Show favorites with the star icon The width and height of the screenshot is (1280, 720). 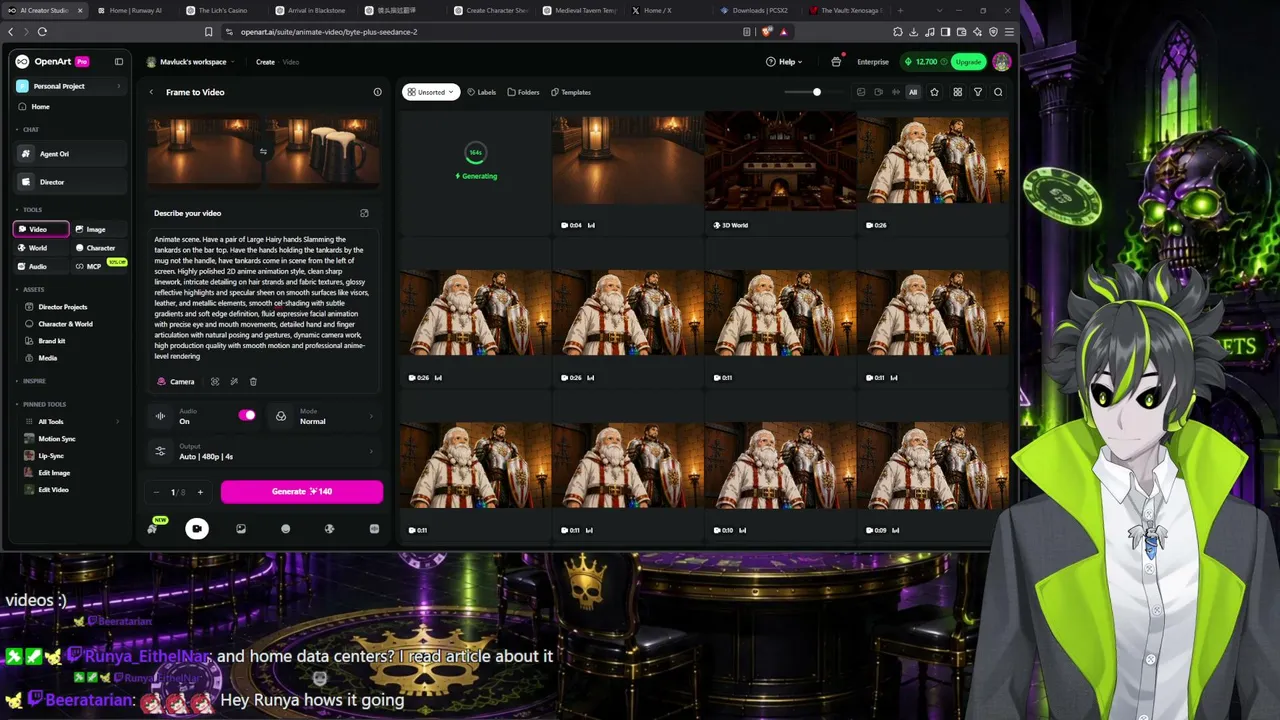[x=934, y=92]
